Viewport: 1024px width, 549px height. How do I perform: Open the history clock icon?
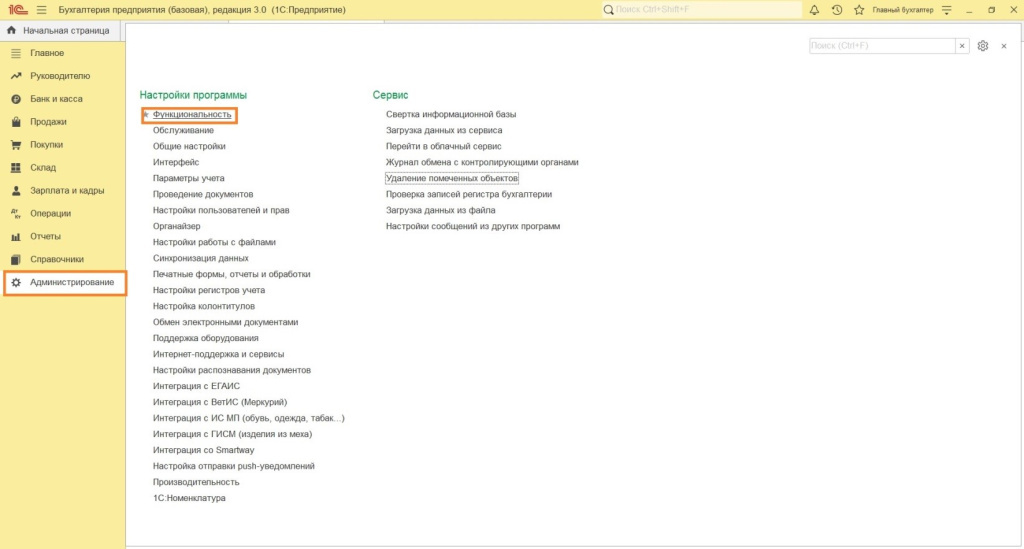pyautogui.click(x=836, y=10)
